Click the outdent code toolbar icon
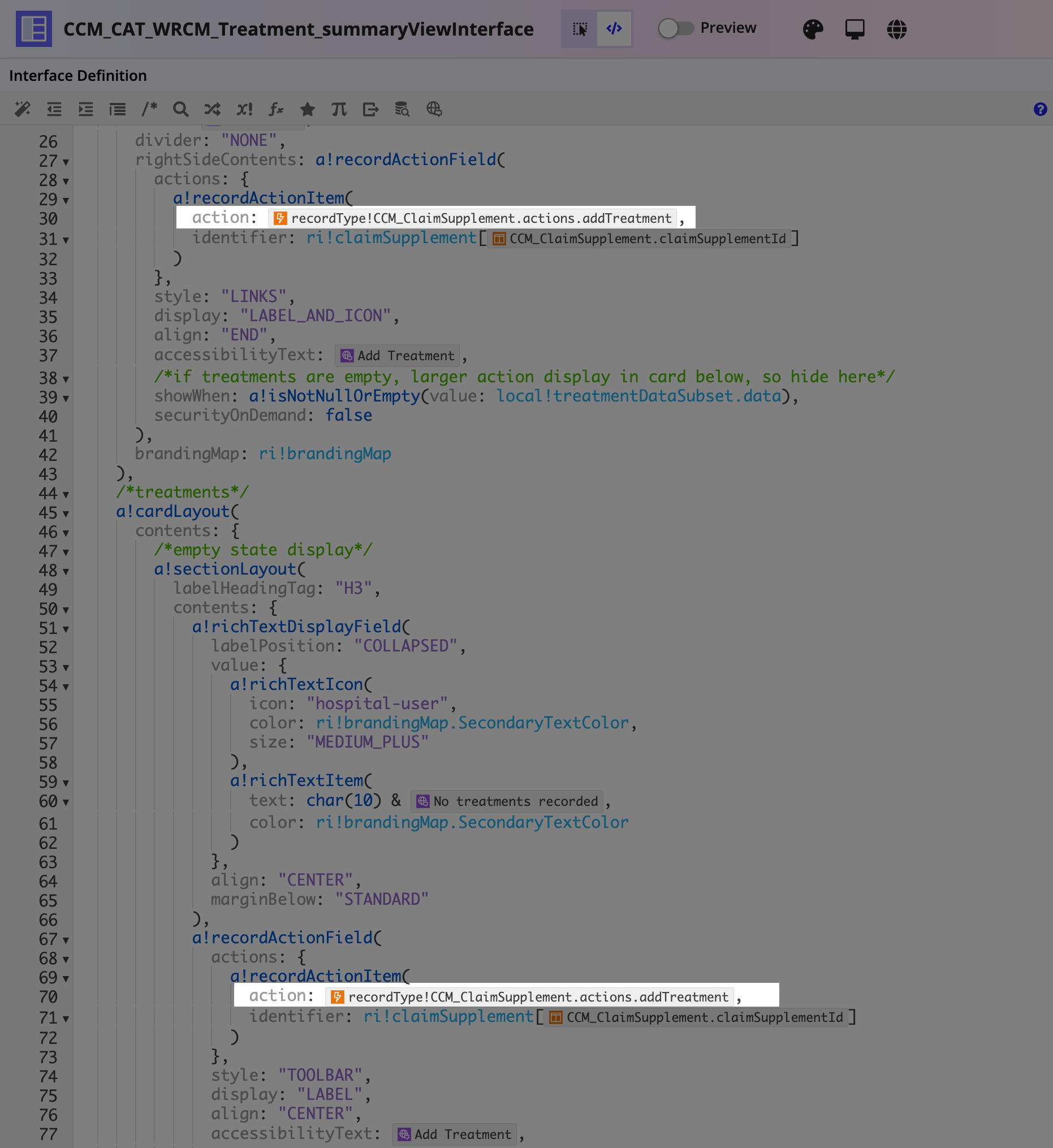 coord(54,109)
